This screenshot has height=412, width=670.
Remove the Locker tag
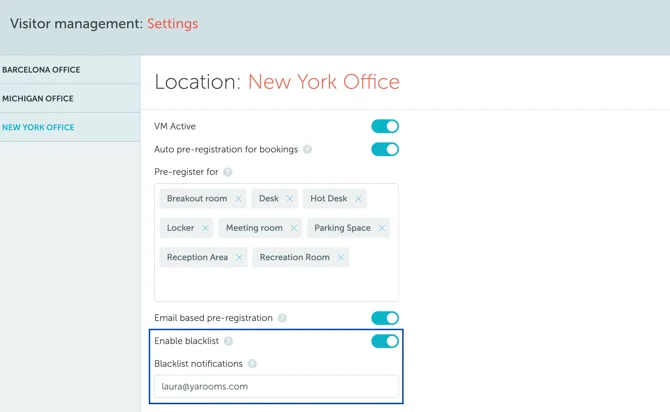205,228
